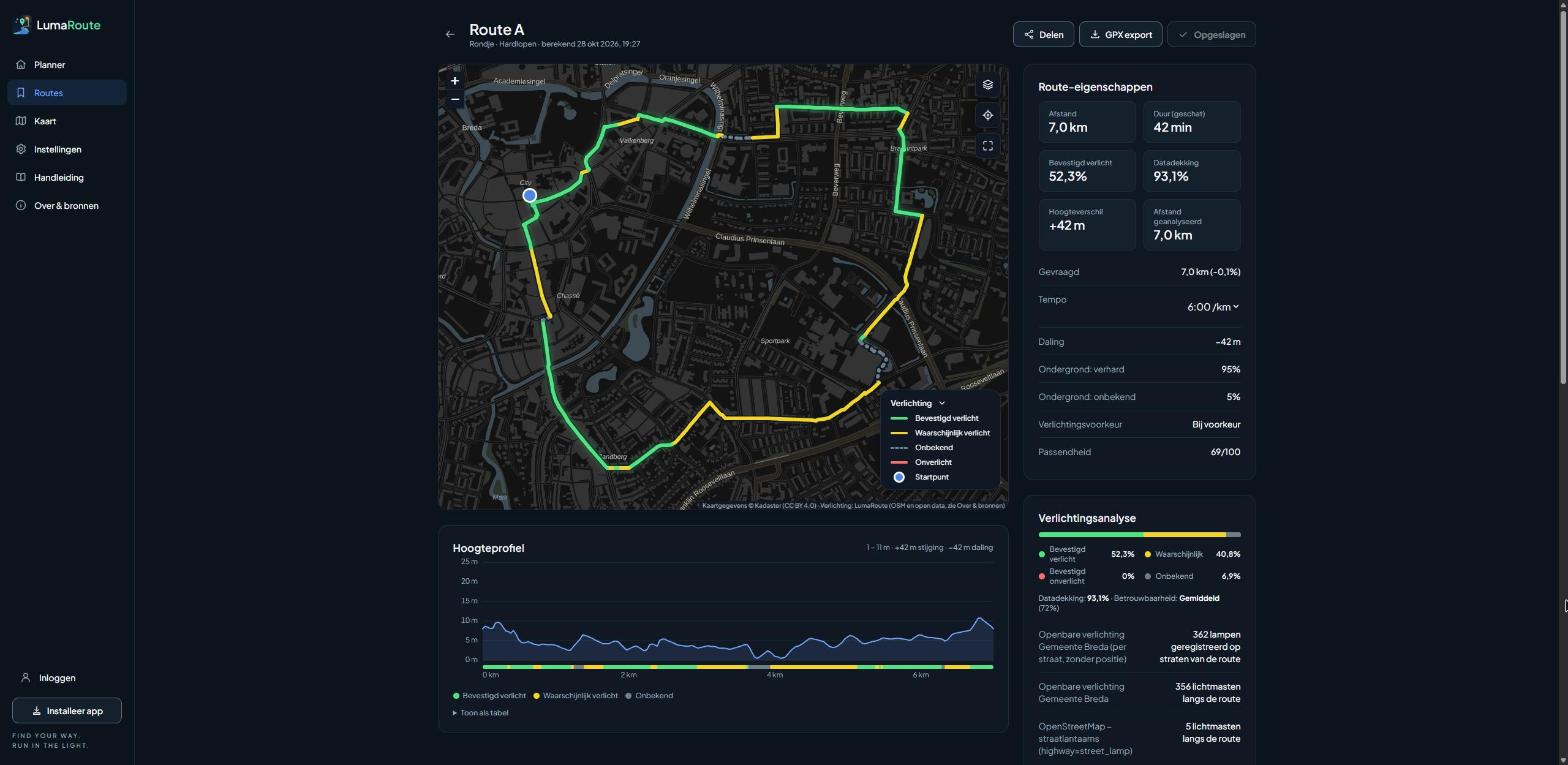1568x765 pixels.
Task: Click the blue start point marker on map
Action: point(530,196)
